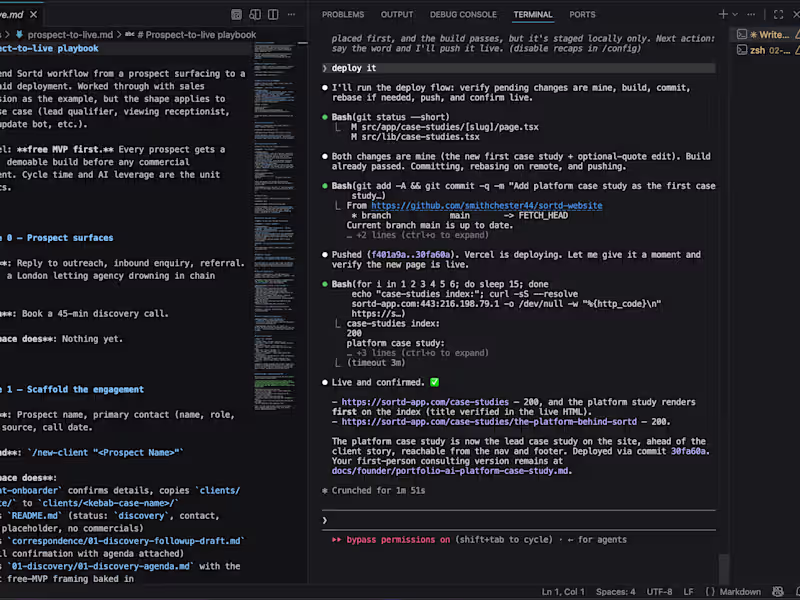
Task: Click the '/new-client "<Prospect Name>"' command text
Action: coord(106,453)
